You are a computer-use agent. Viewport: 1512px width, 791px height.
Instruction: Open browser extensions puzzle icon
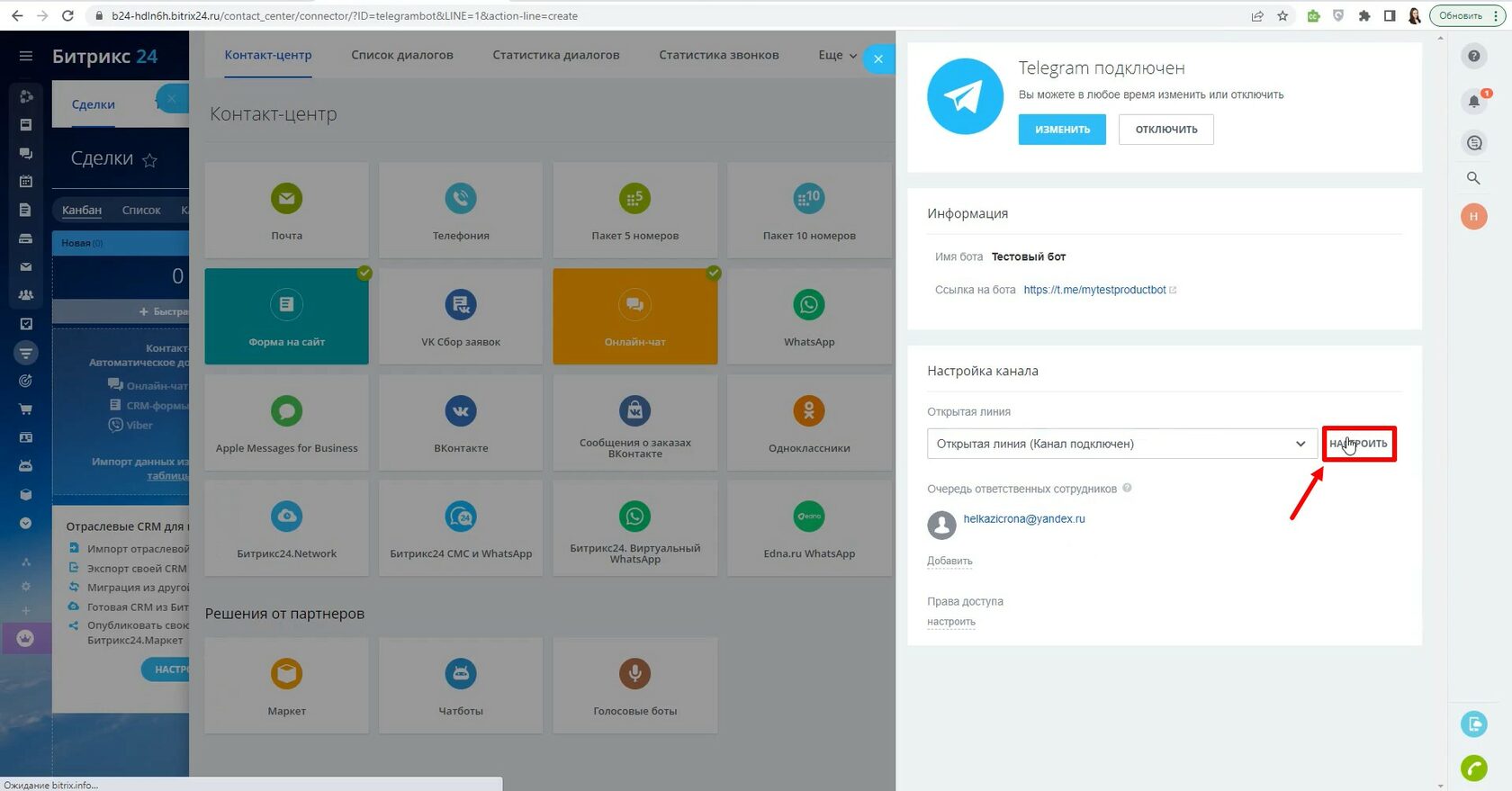[1364, 15]
